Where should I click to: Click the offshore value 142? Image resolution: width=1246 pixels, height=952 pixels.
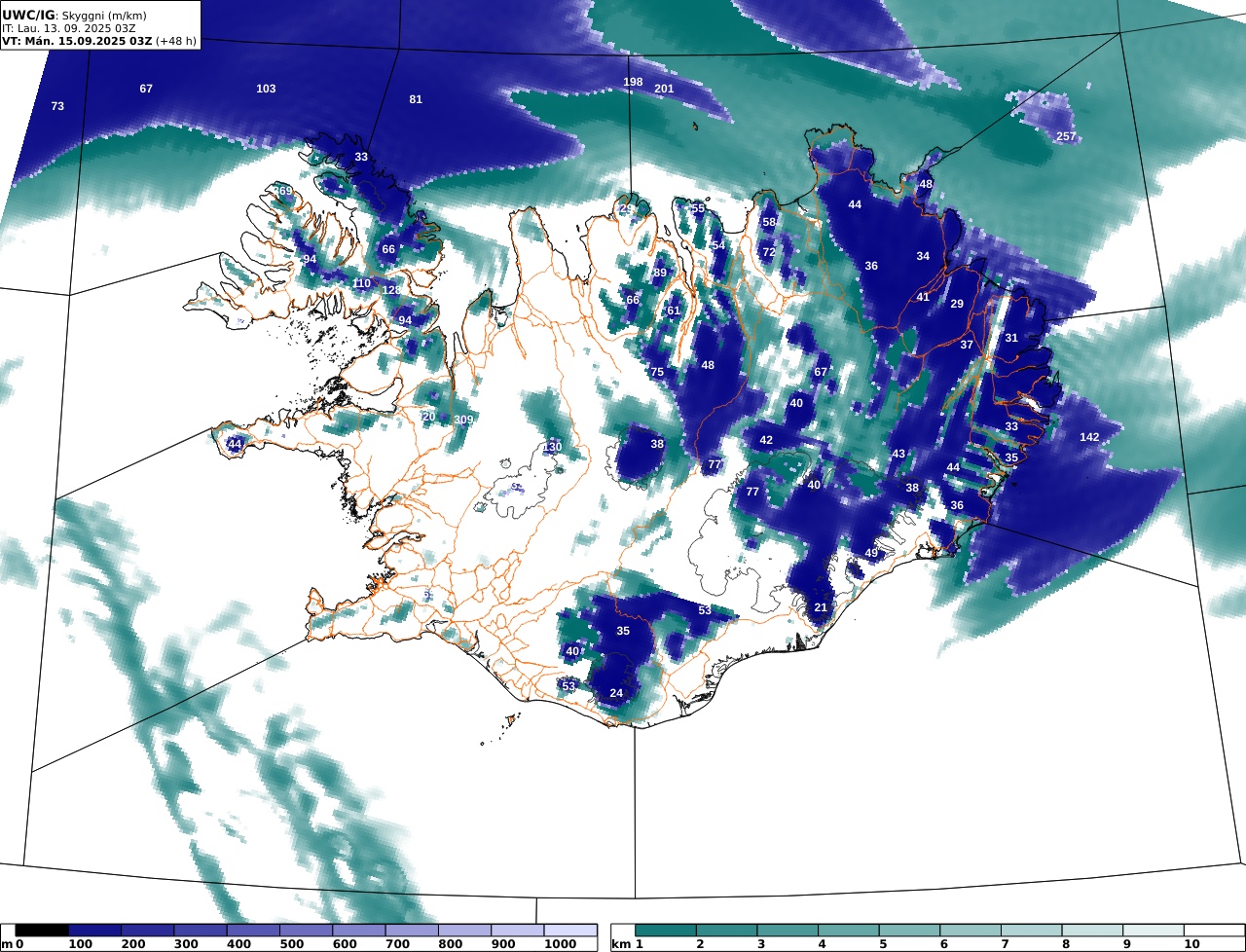click(x=1089, y=437)
